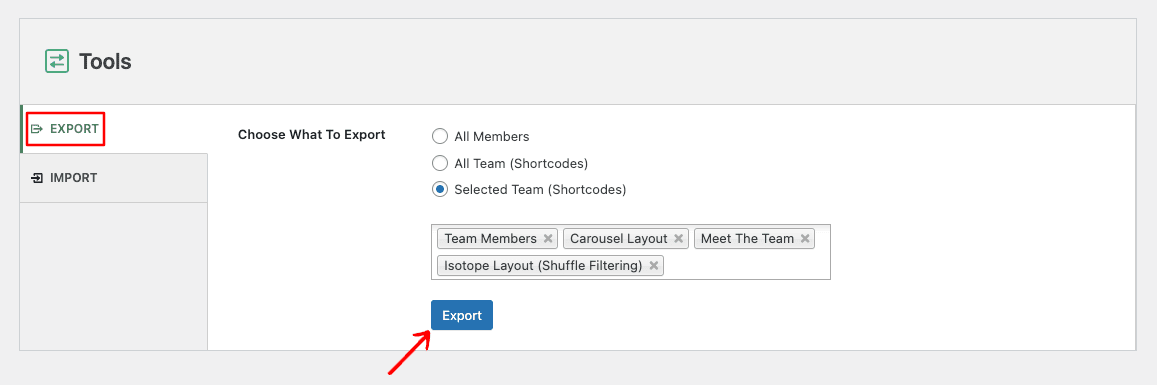Click the Tools swap-arrows icon
Screen dimensions: 1157x385
pyautogui.click(x=57, y=61)
